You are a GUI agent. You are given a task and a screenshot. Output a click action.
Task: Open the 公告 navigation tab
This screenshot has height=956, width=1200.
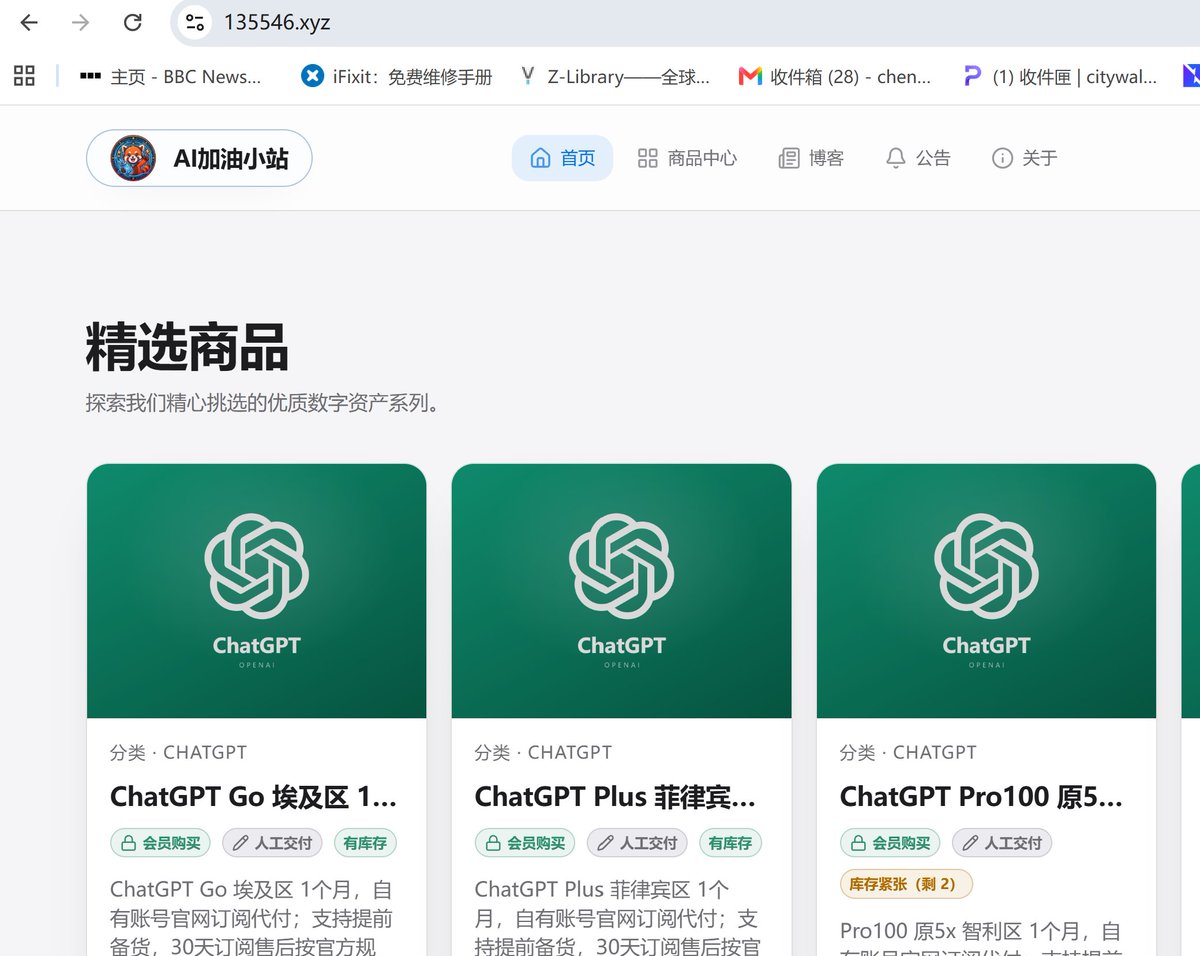918,158
